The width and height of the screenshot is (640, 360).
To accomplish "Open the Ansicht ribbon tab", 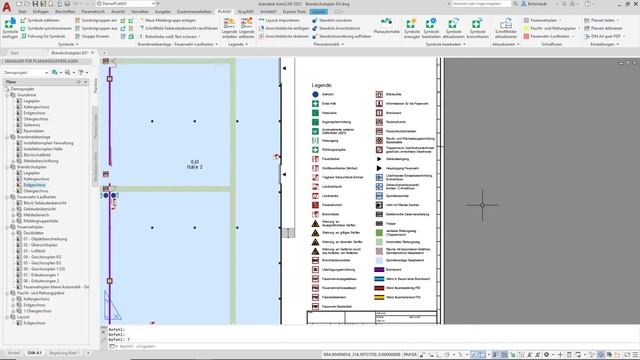I will [x=118, y=12].
